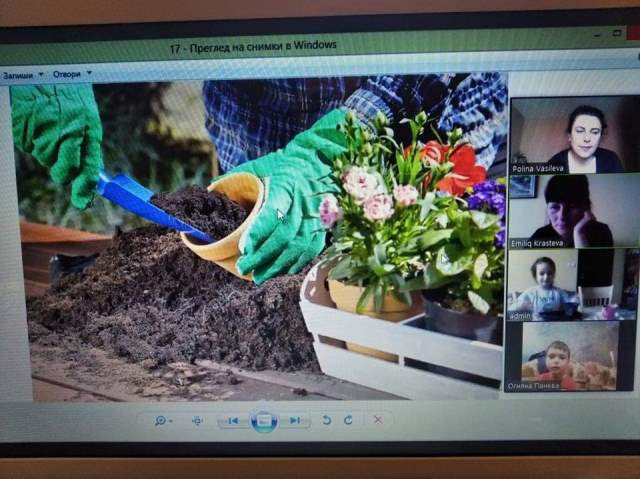Screen dimensions: 640x479
Task: Go to the previous photo
Action: point(233,421)
